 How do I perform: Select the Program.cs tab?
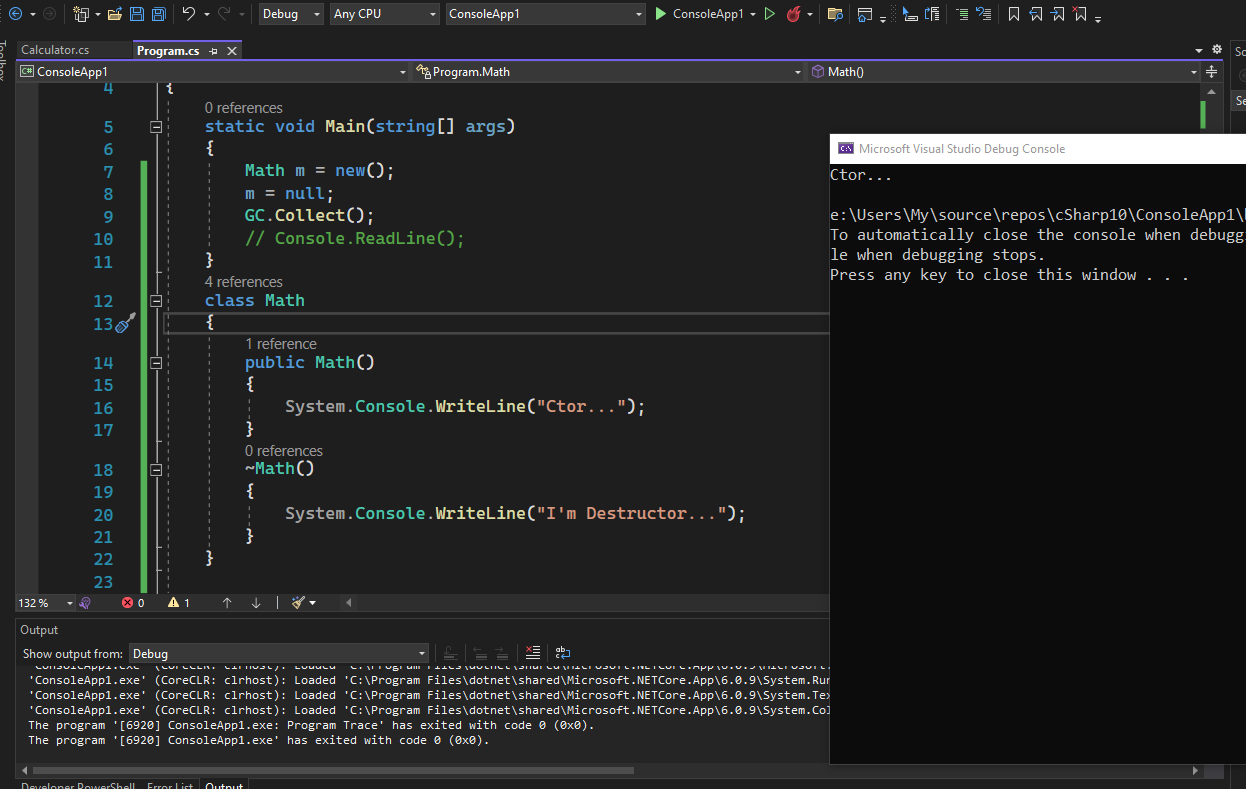pyautogui.click(x=167, y=50)
